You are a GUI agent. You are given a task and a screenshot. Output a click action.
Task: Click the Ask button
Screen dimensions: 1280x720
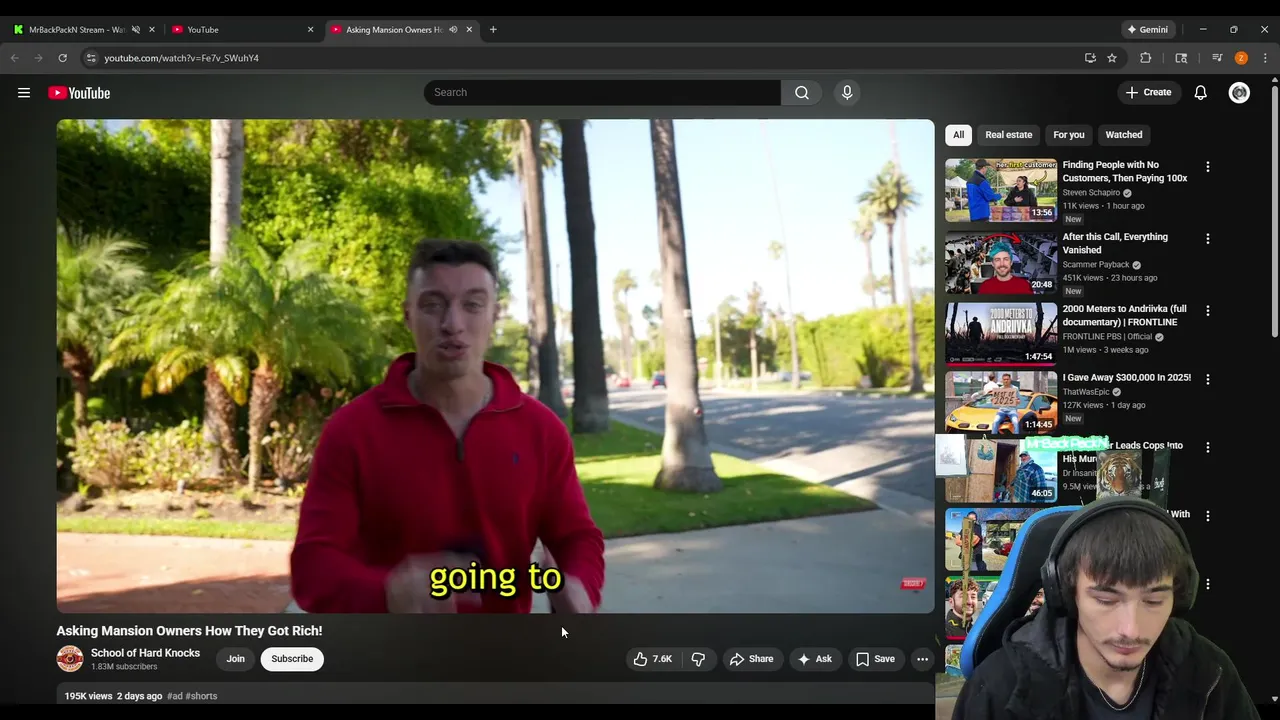(814, 659)
